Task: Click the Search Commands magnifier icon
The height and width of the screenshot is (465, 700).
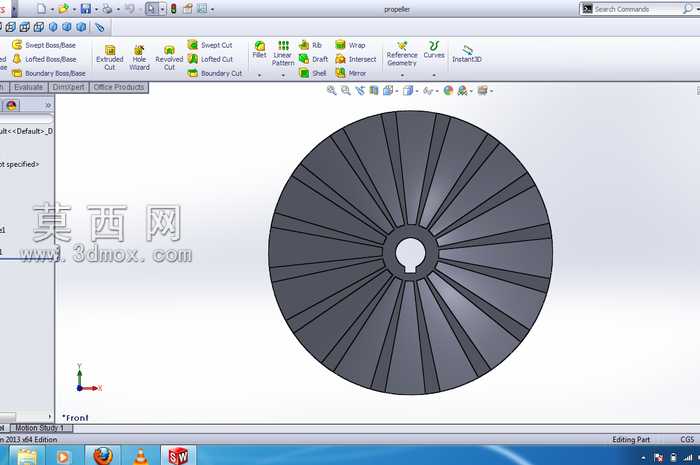Action: tap(688, 8)
